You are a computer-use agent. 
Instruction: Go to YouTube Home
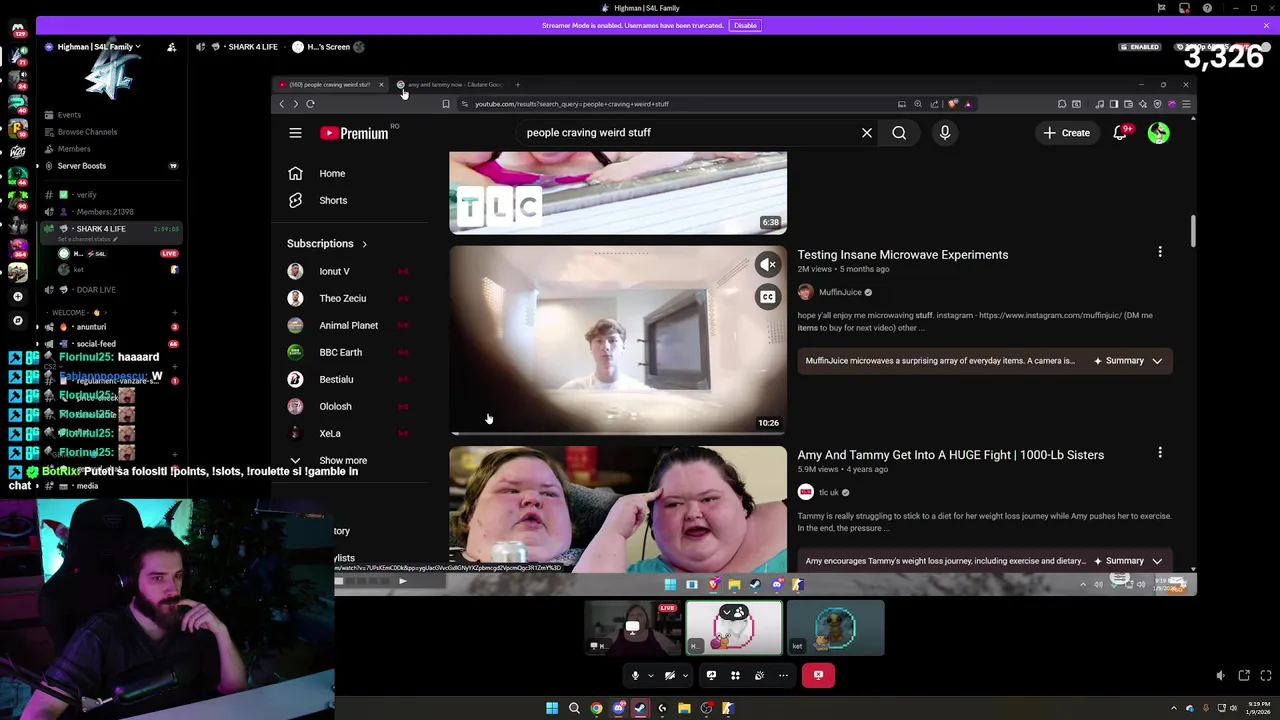(x=332, y=174)
